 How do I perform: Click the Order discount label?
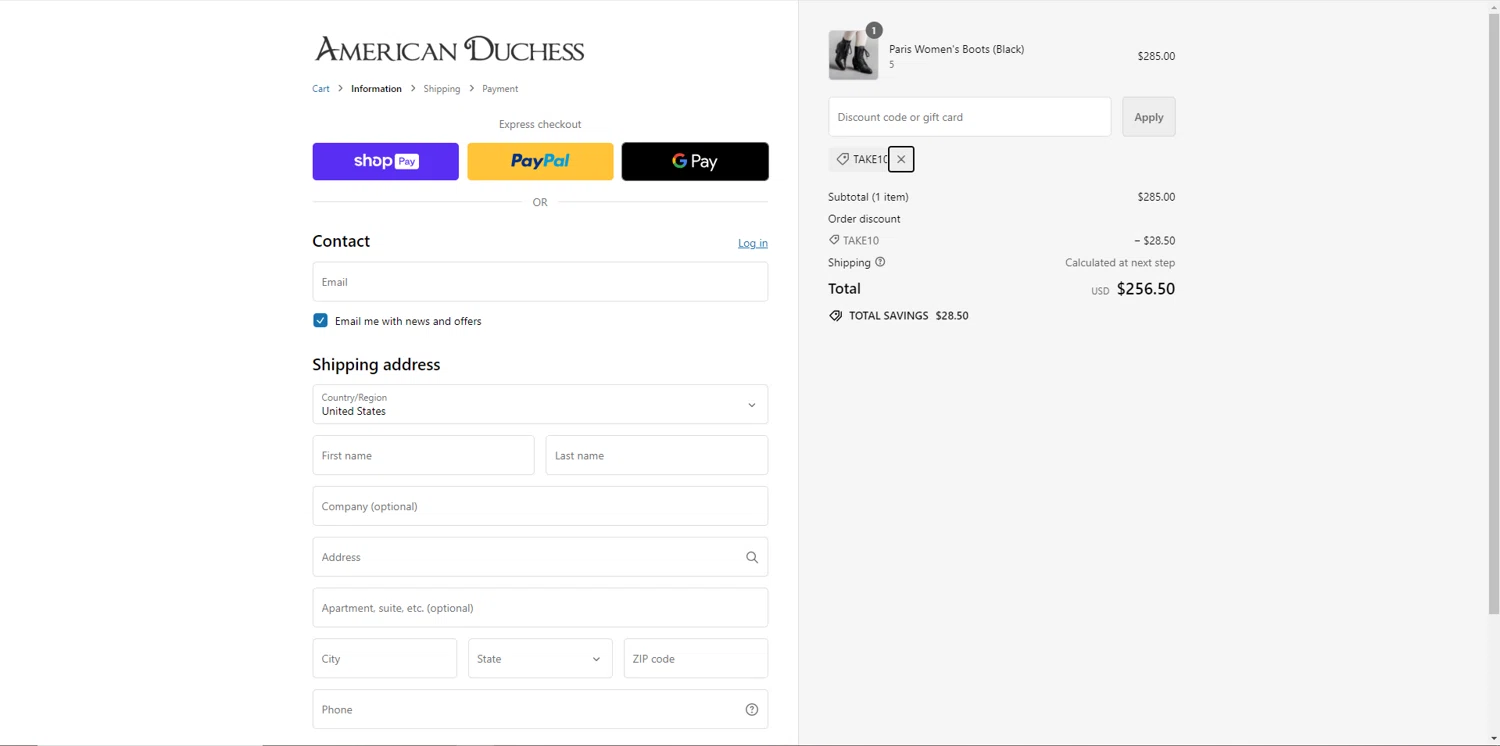864,219
